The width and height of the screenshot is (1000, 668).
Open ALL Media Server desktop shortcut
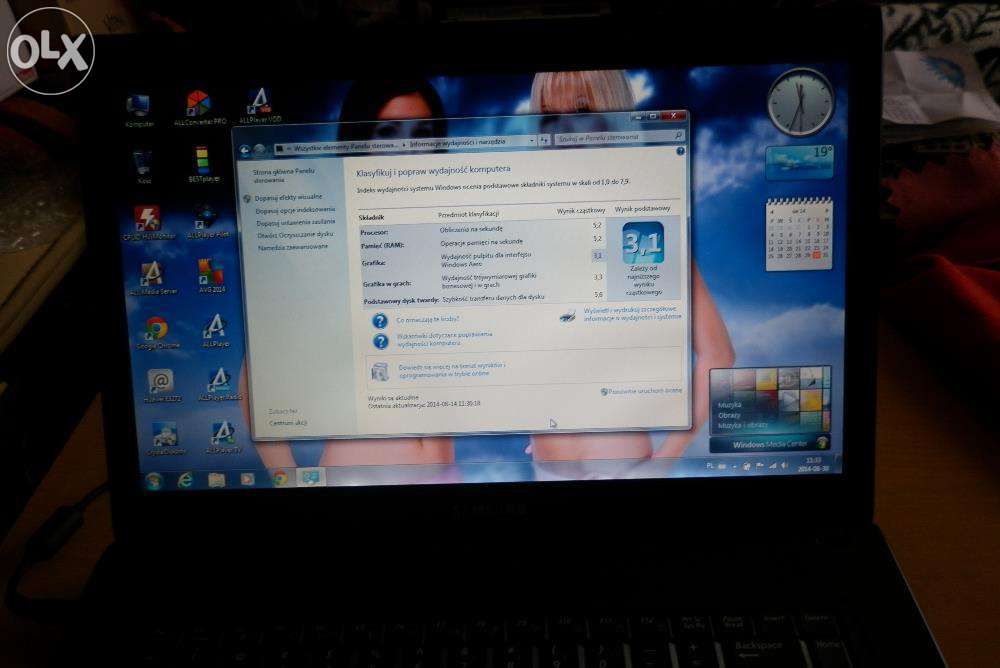pos(152,279)
